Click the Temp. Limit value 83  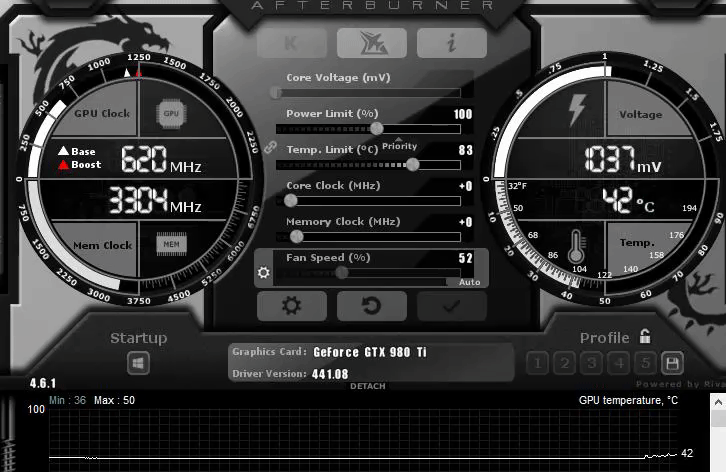click(465, 150)
